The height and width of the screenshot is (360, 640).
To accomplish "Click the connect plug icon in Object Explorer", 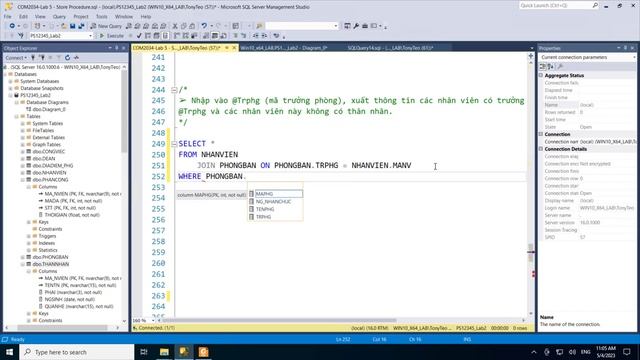I will click(x=33, y=58).
